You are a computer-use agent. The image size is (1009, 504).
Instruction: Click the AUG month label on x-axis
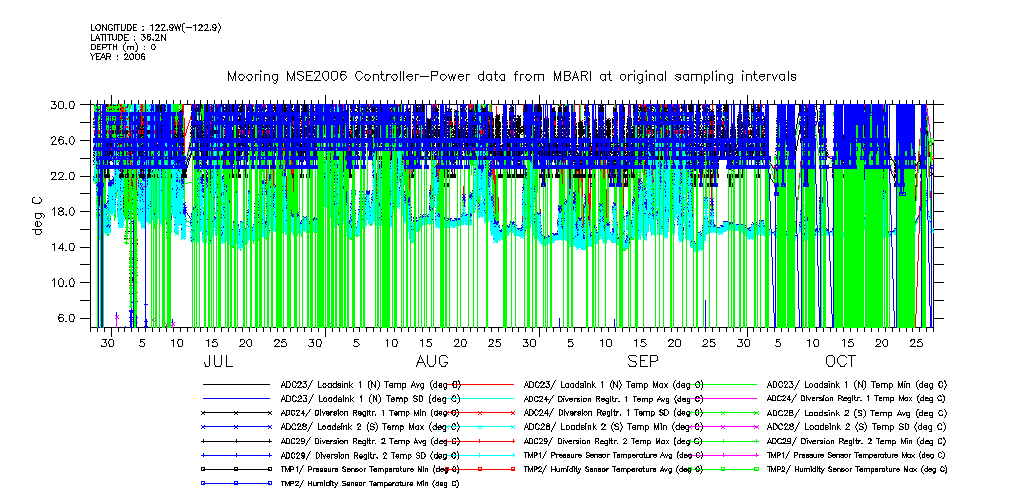(x=432, y=361)
